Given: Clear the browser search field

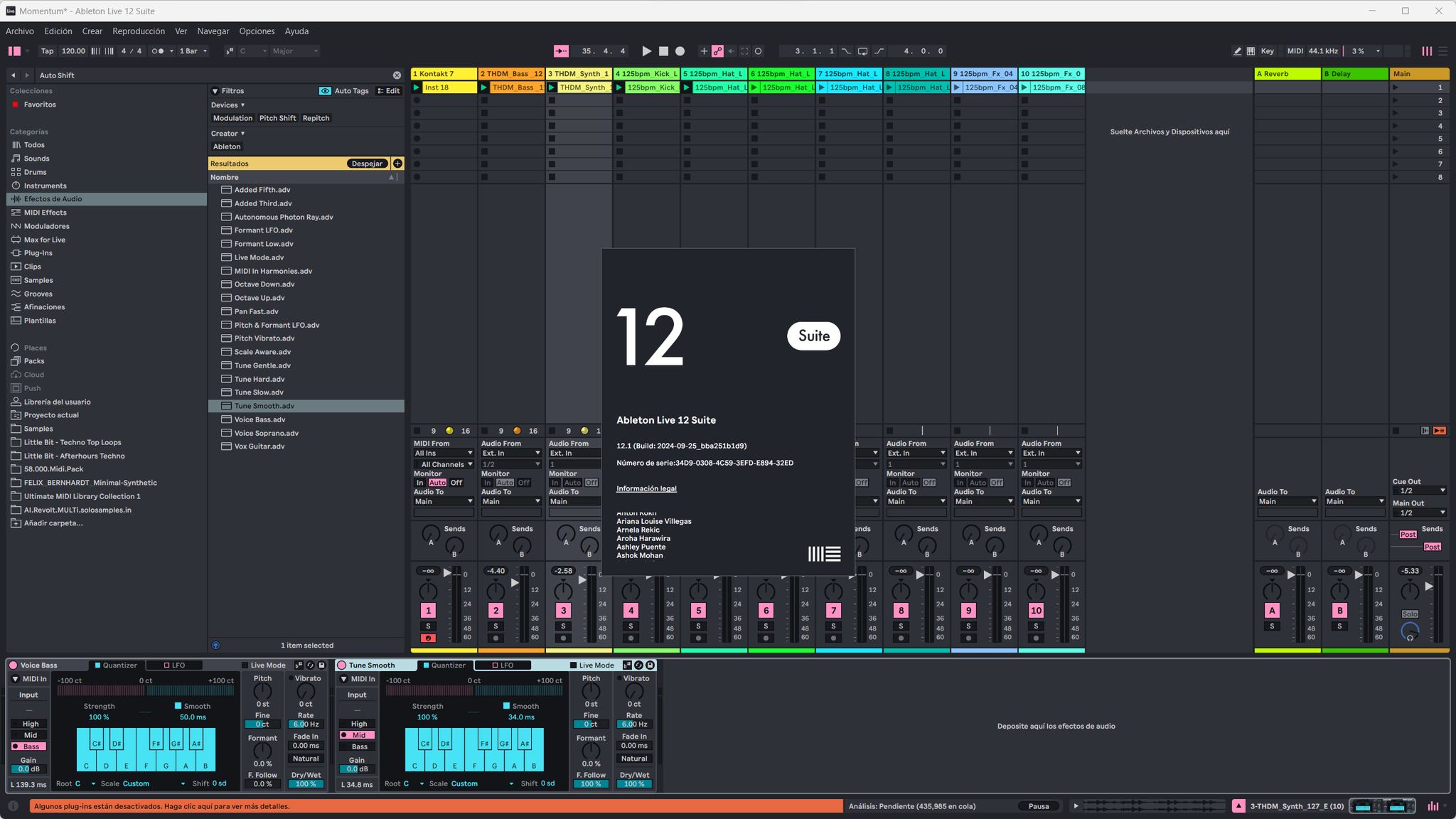Looking at the screenshot, I should [397, 75].
